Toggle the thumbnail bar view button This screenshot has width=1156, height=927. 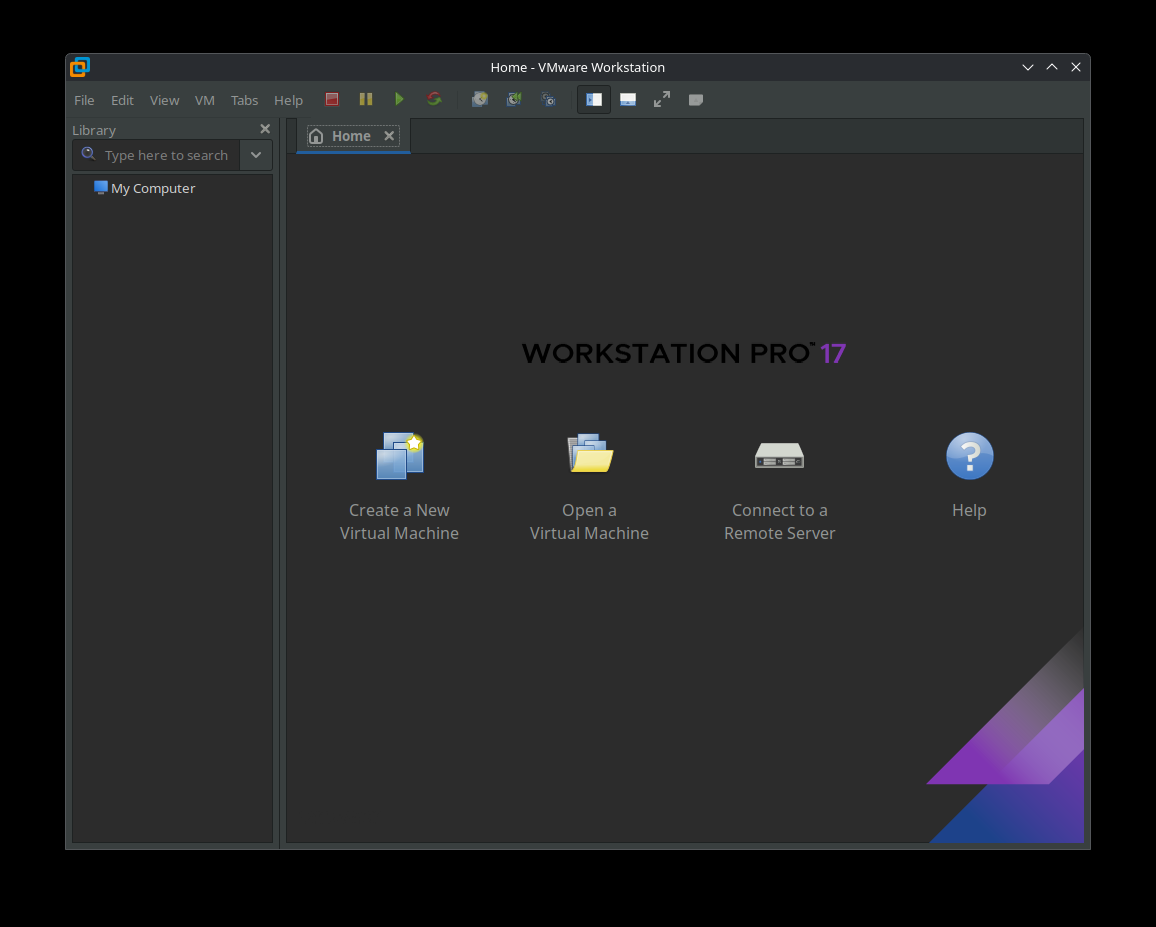pyautogui.click(x=628, y=100)
